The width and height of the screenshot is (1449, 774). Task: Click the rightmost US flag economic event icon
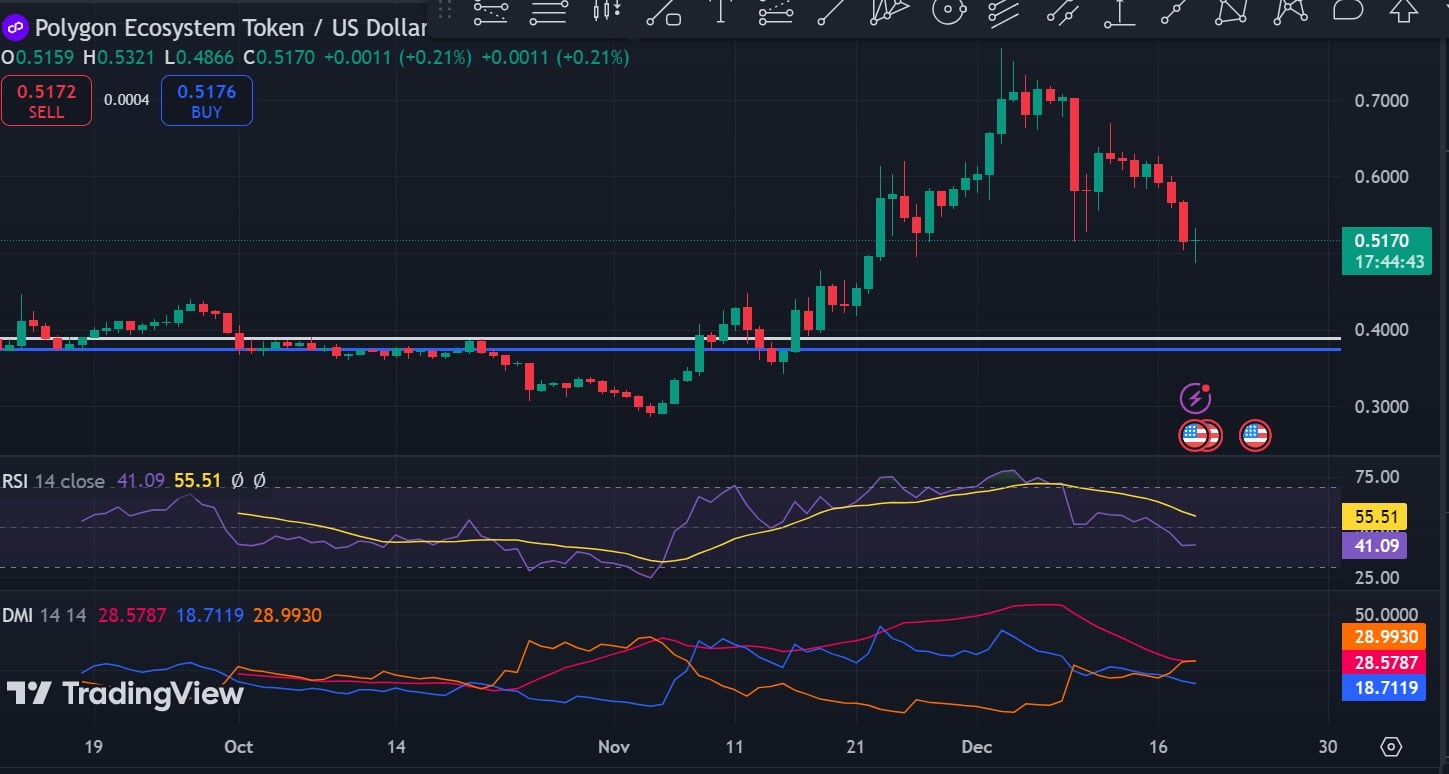(1255, 435)
